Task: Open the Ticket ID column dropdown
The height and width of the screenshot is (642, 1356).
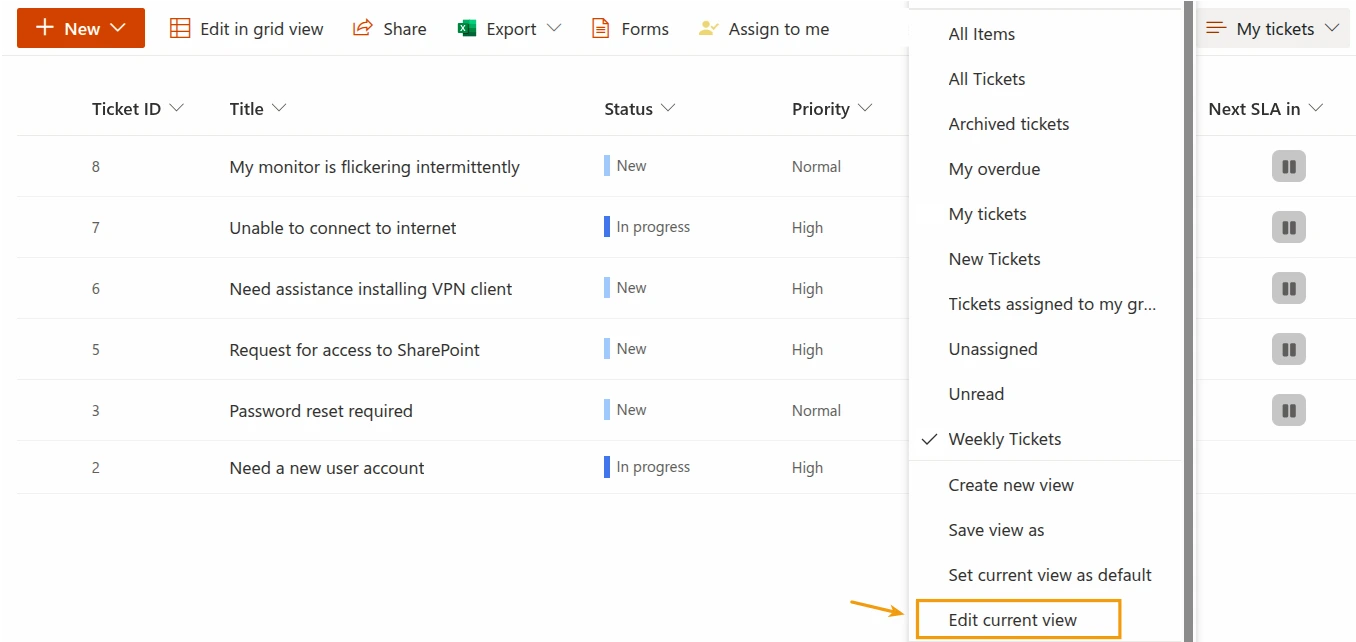Action: pyautogui.click(x=177, y=108)
